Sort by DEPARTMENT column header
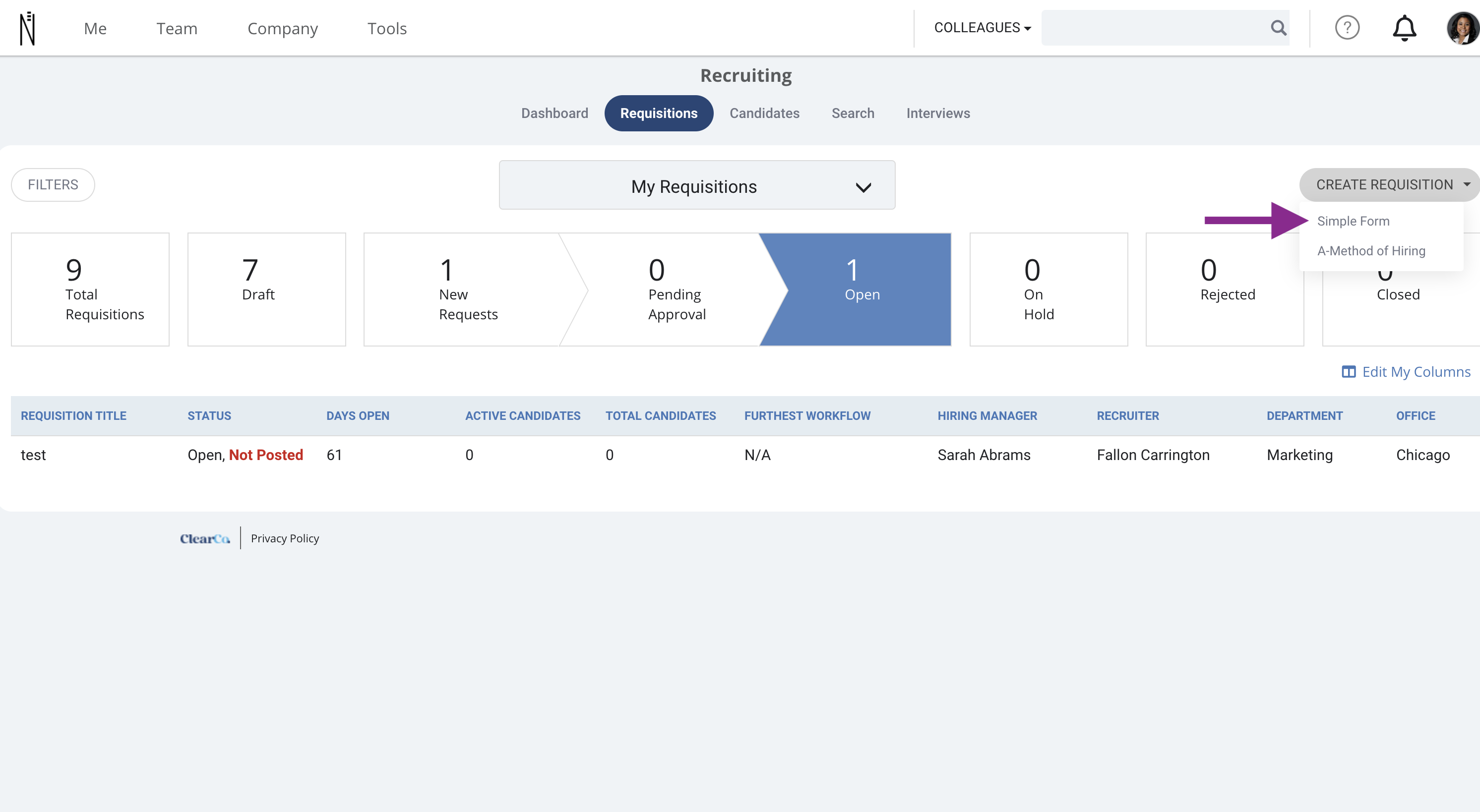1480x812 pixels. click(1304, 416)
